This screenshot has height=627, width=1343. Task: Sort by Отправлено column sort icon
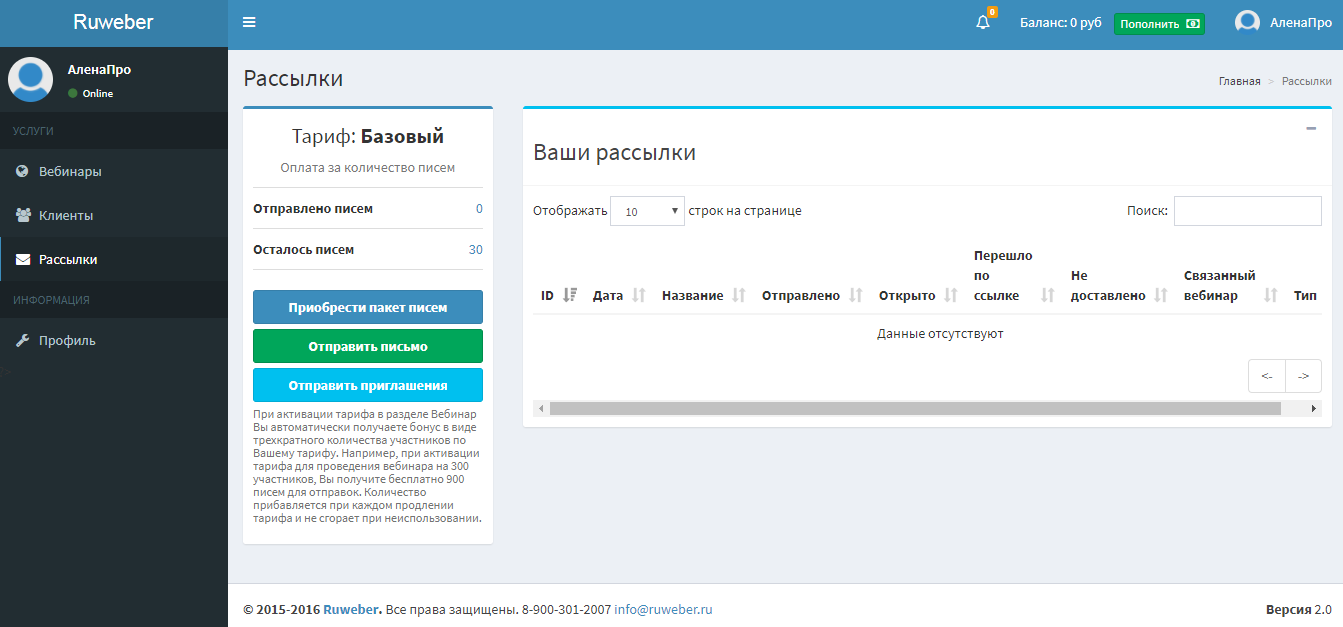click(x=856, y=295)
